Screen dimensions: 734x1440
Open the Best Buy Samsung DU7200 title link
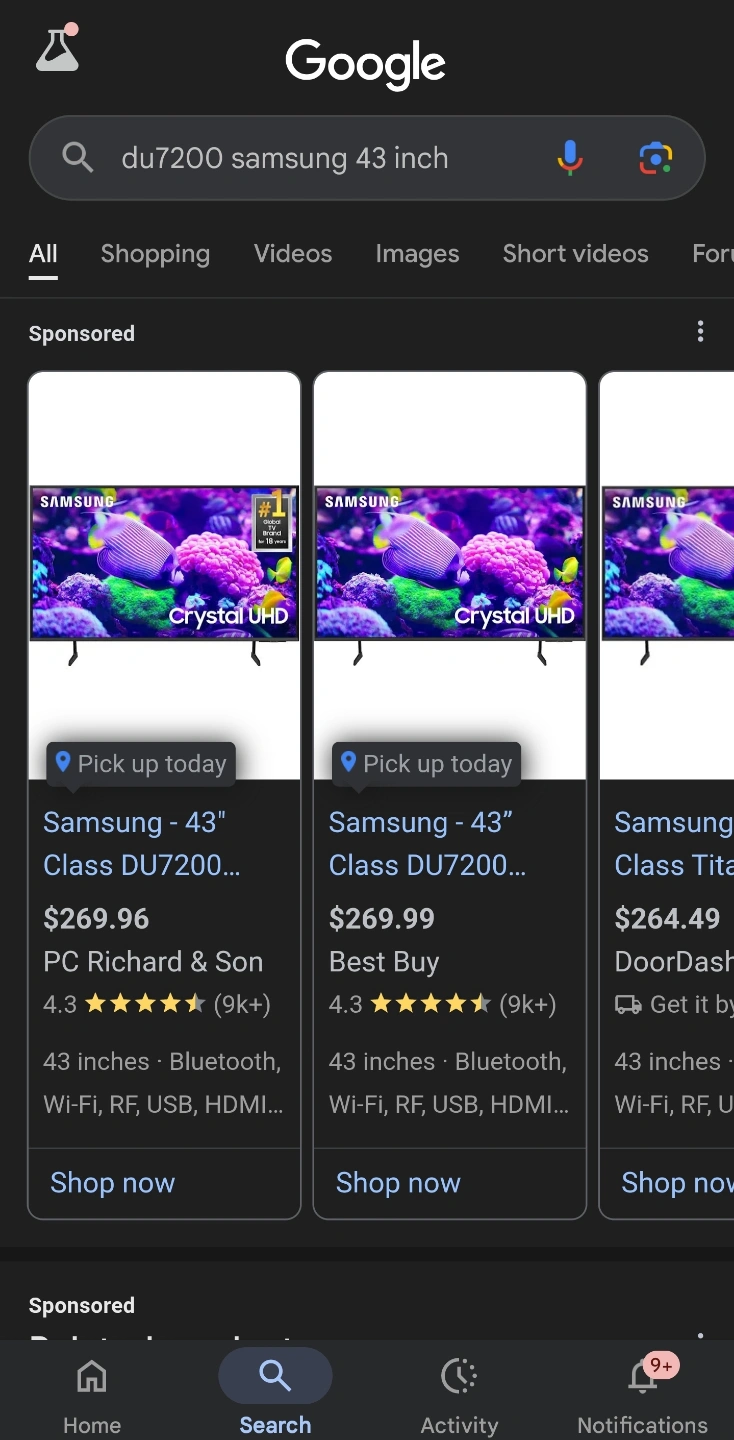click(427, 844)
